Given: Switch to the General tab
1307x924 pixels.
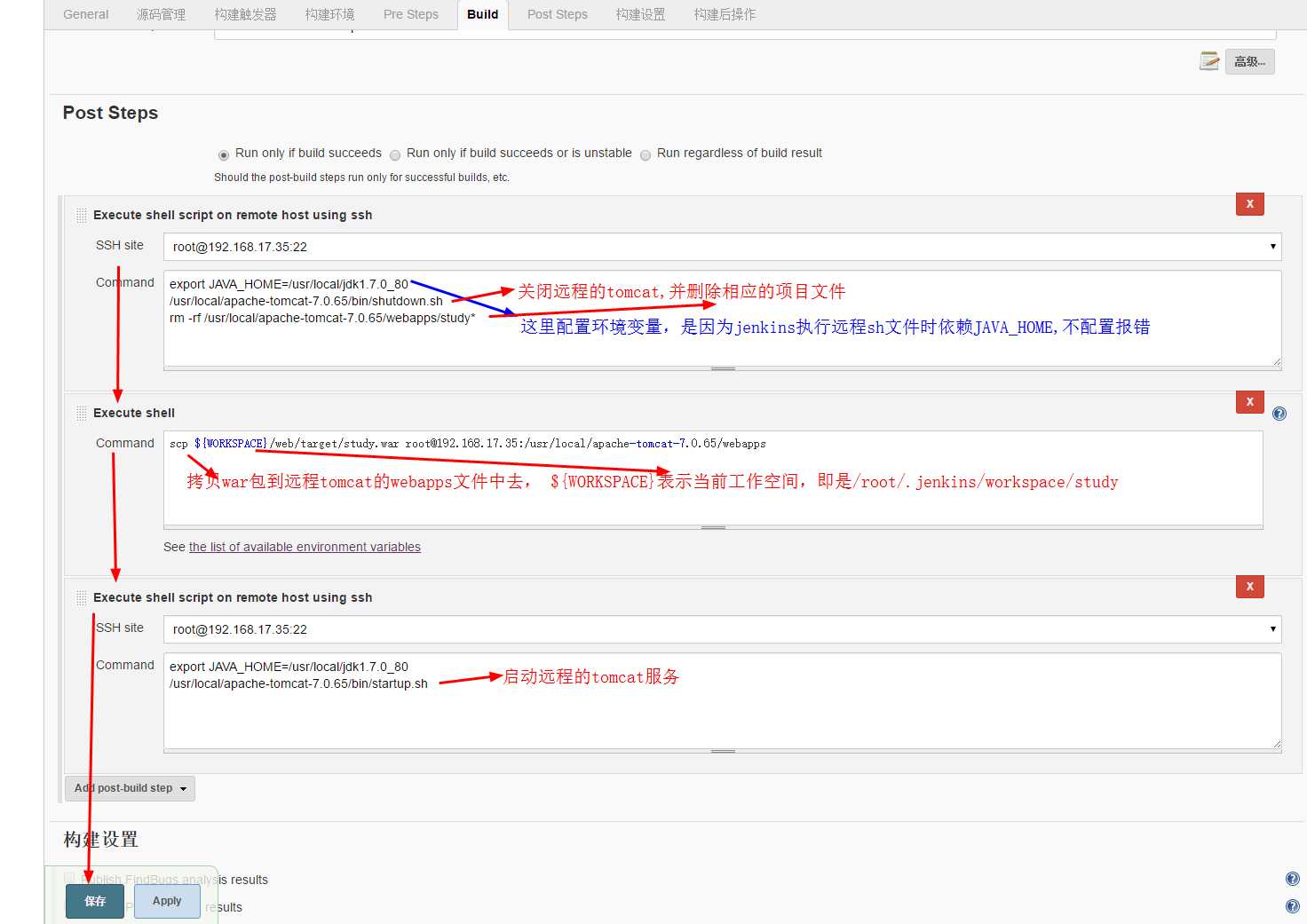Looking at the screenshot, I should [x=86, y=14].
